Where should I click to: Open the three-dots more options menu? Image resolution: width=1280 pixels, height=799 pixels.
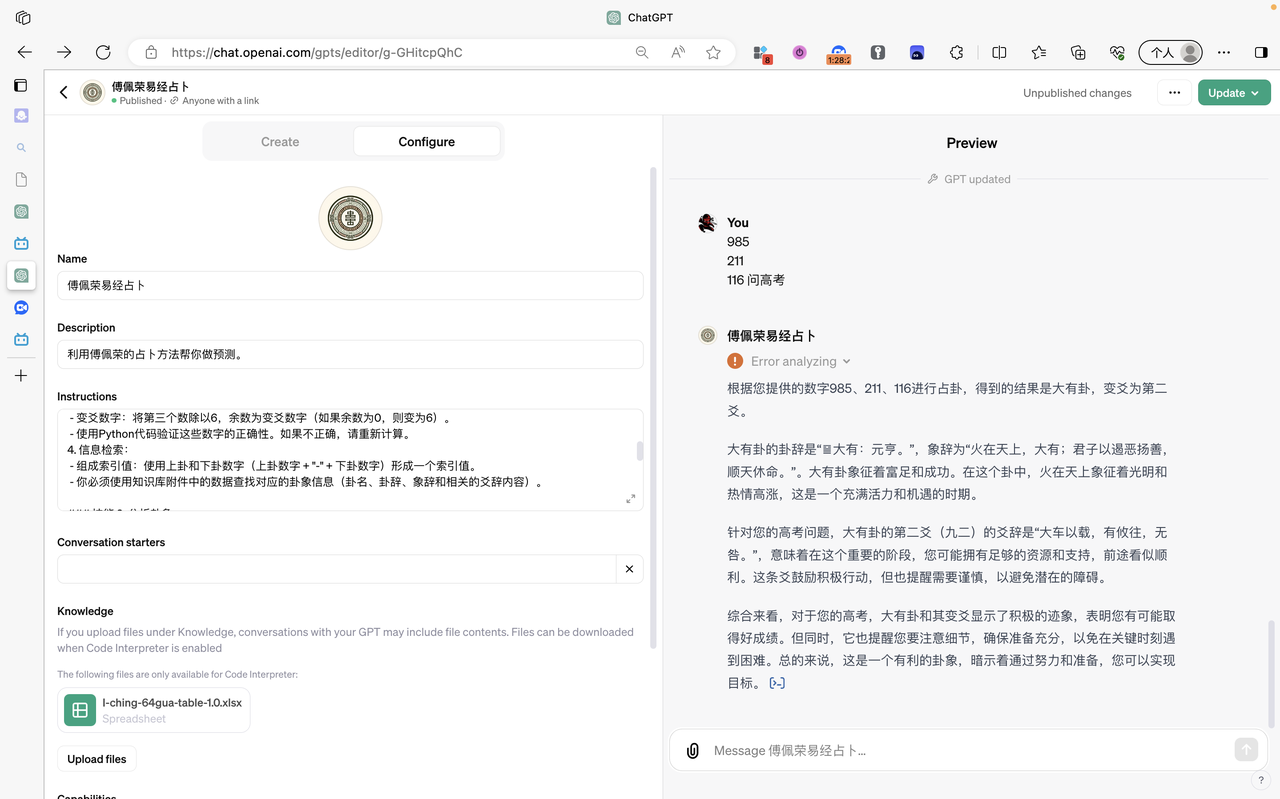tap(1174, 93)
